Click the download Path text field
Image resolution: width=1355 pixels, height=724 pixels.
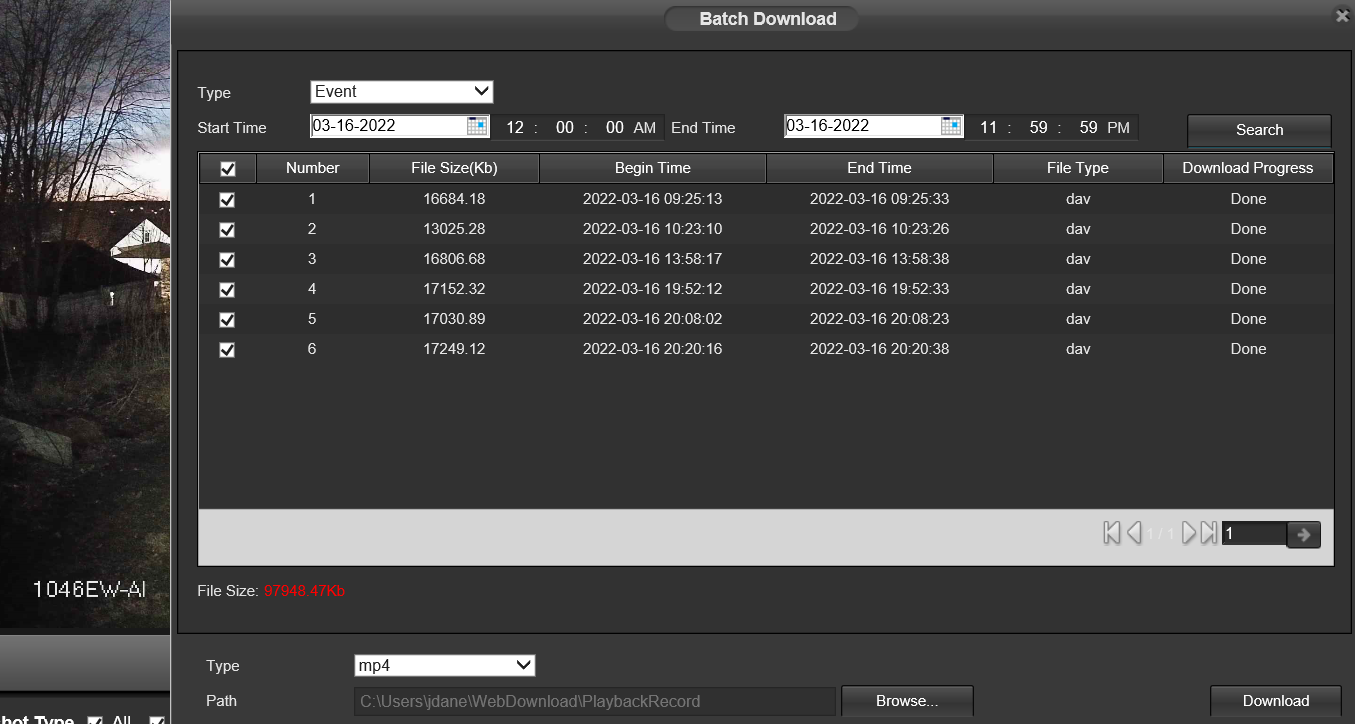(x=594, y=701)
